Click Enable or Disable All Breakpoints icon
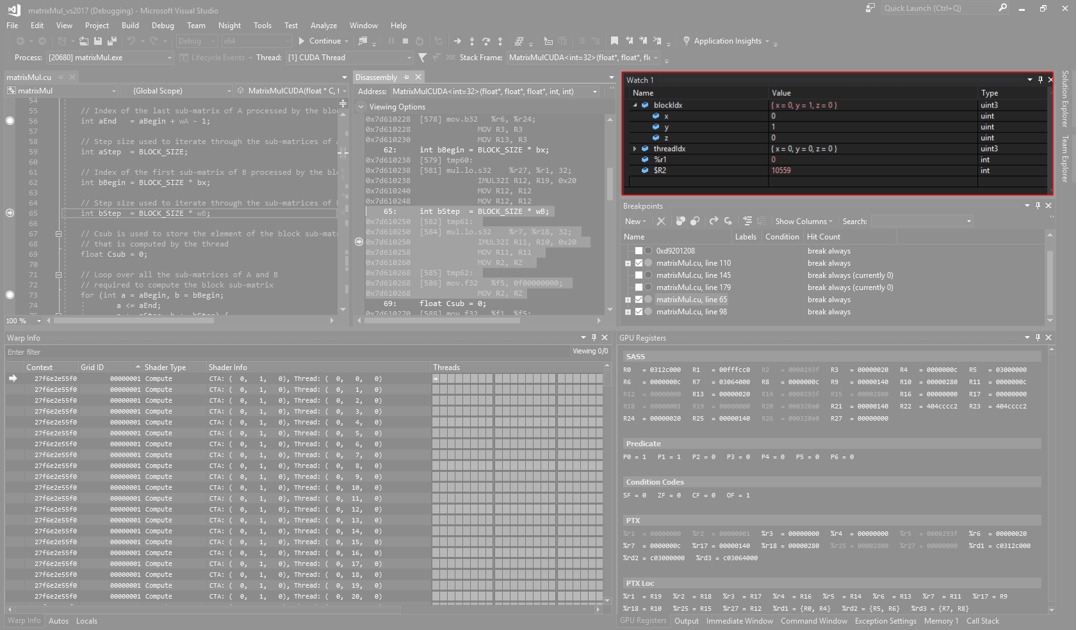1078x630 pixels. (x=694, y=221)
